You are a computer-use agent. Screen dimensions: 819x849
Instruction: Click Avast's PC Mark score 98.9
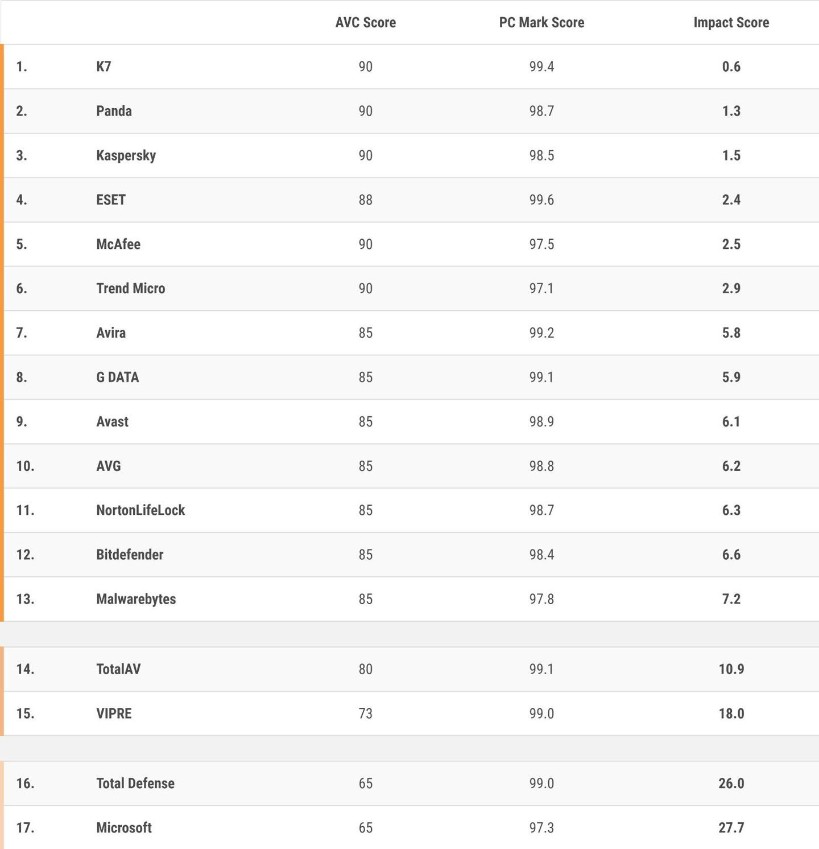point(541,421)
